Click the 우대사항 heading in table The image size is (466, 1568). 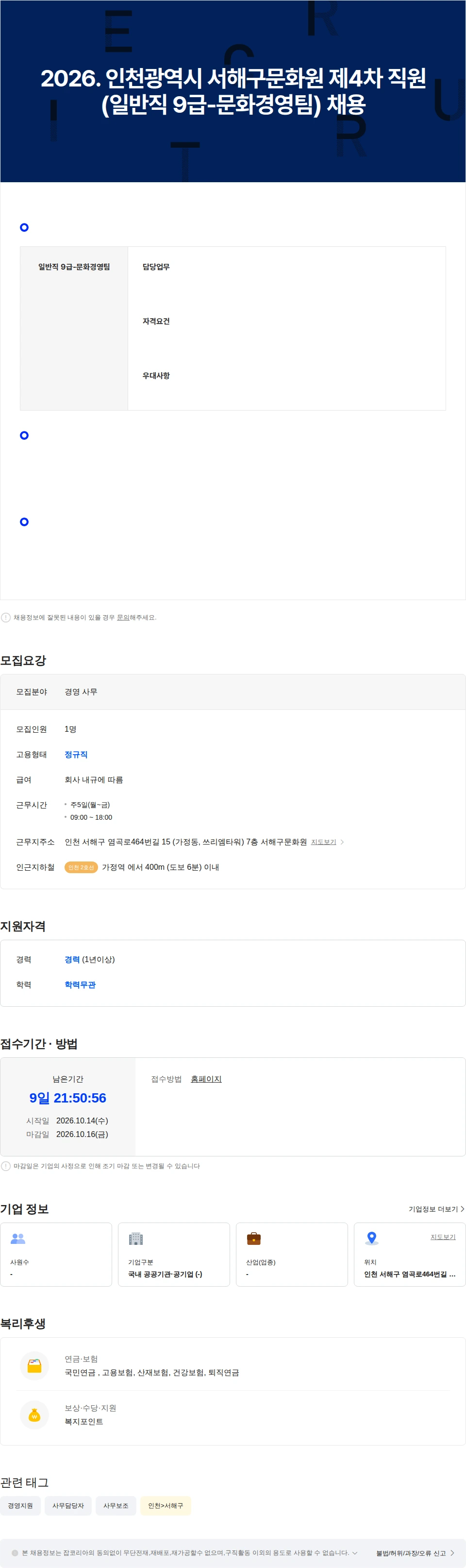click(156, 376)
